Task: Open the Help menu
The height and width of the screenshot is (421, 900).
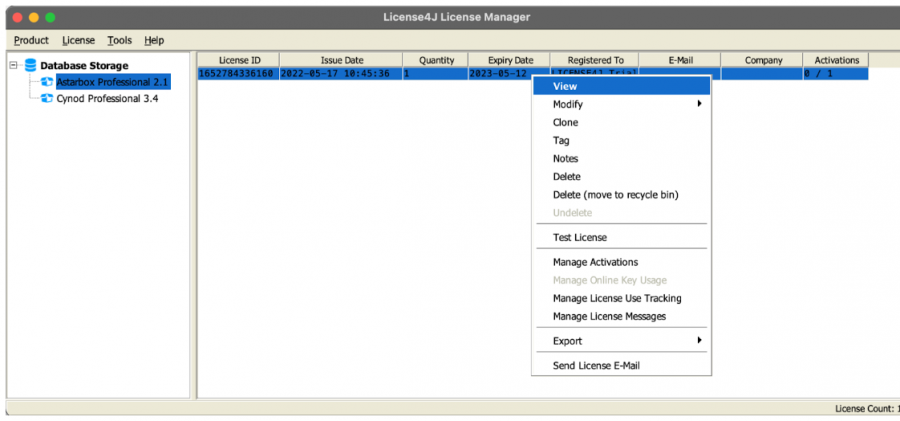Action: [154, 40]
